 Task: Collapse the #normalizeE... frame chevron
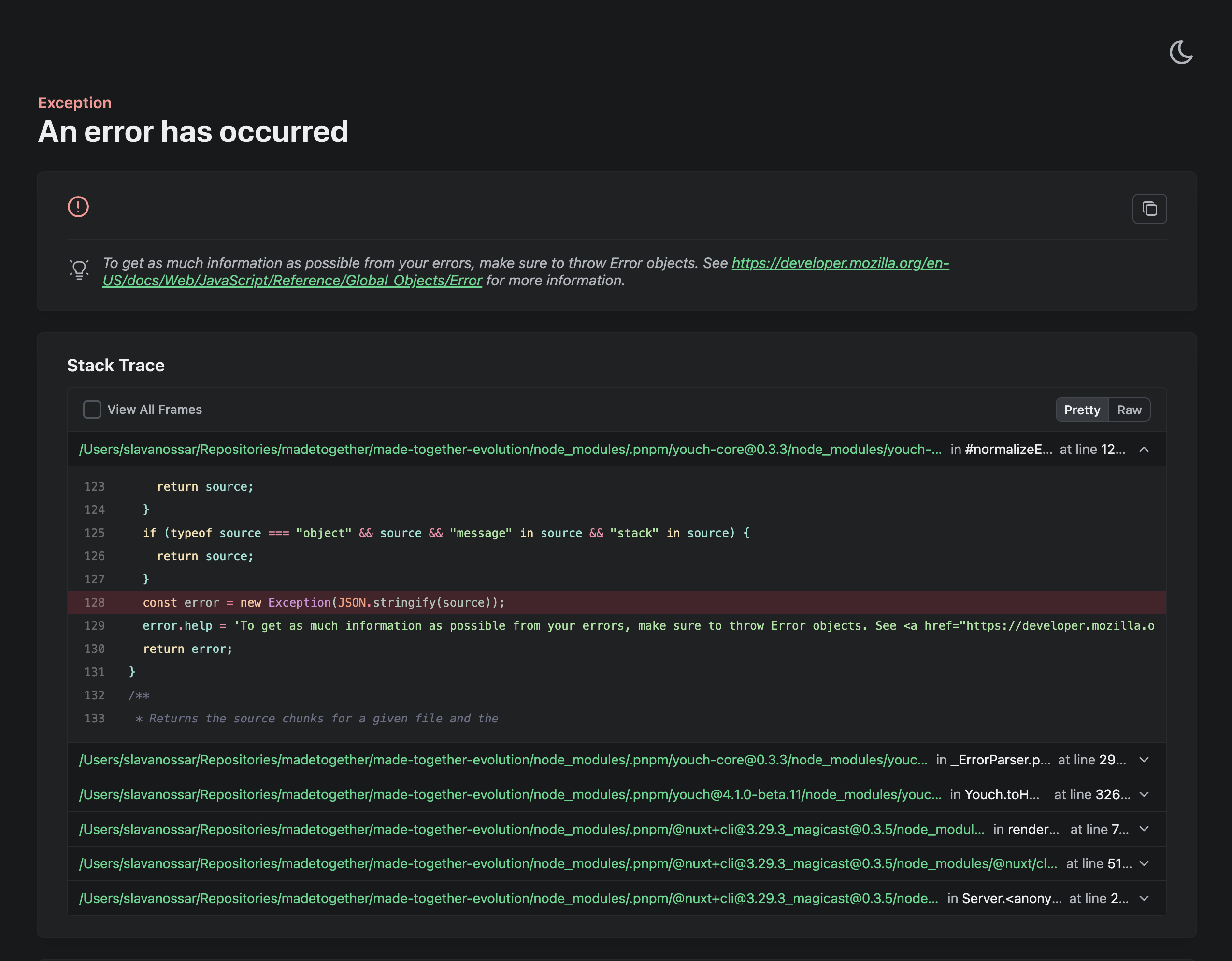pyautogui.click(x=1144, y=450)
